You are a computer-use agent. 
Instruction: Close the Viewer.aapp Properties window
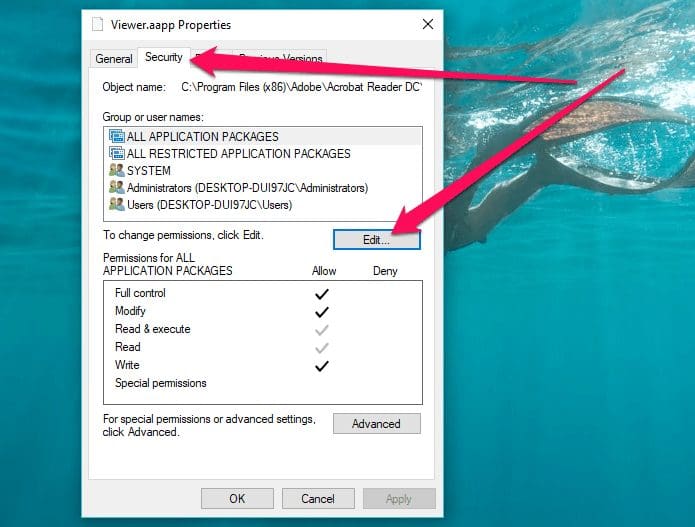pyautogui.click(x=428, y=24)
